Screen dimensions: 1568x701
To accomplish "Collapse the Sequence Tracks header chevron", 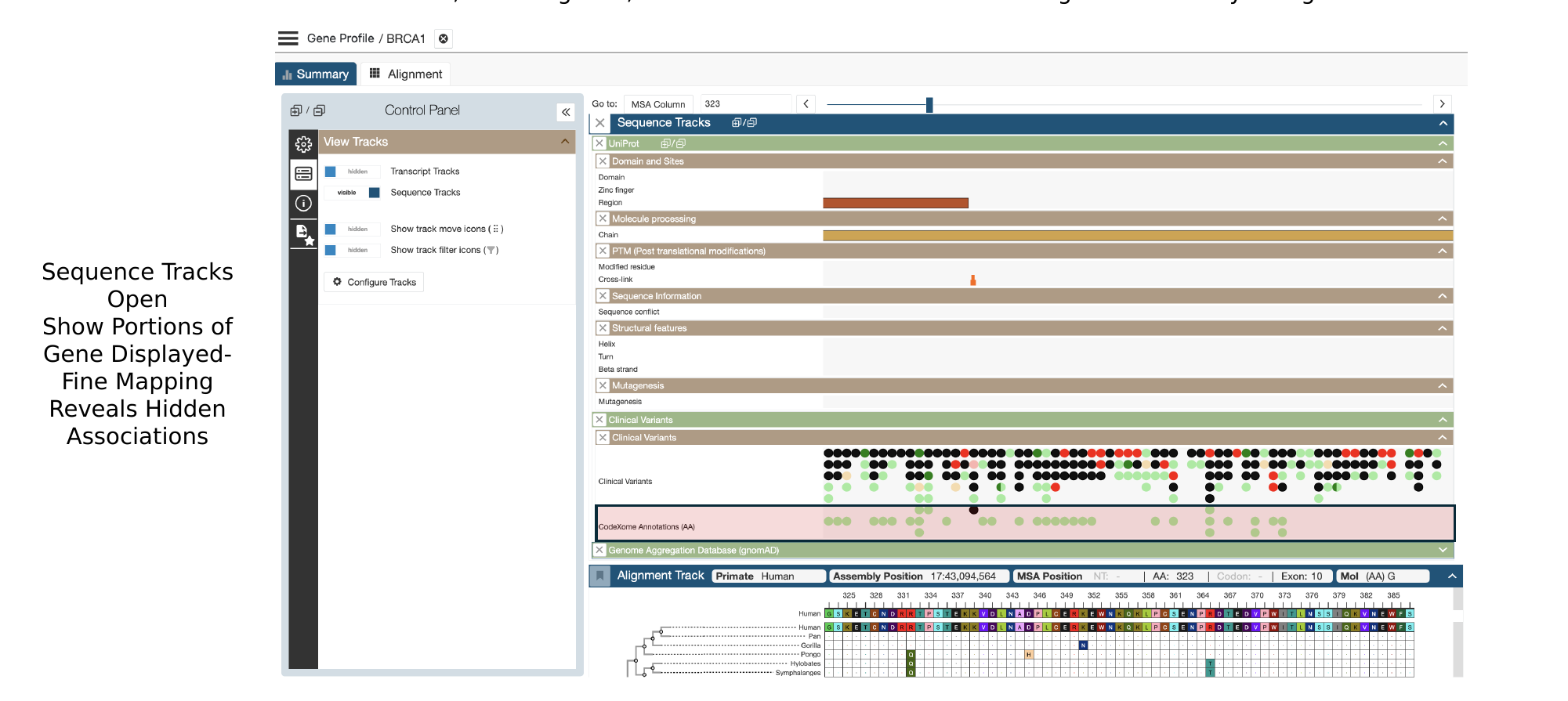I will pos(1443,123).
